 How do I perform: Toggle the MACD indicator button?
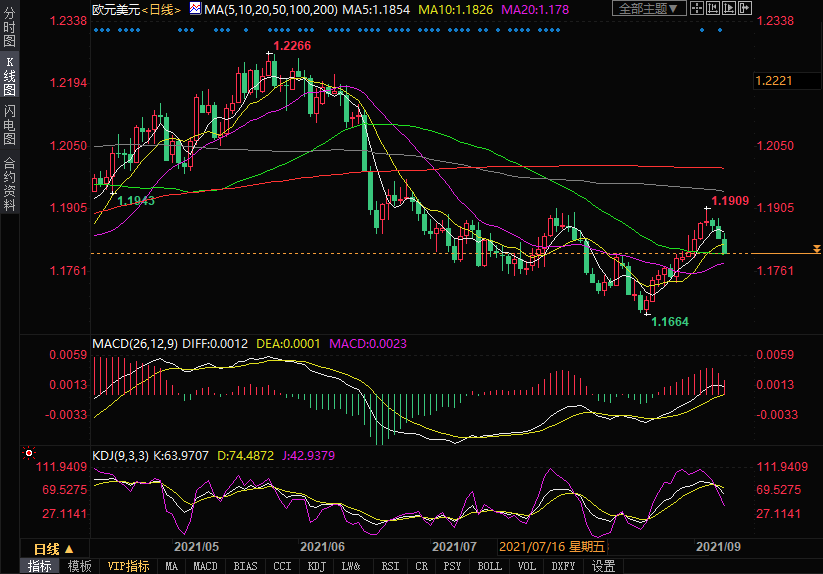(x=205, y=566)
